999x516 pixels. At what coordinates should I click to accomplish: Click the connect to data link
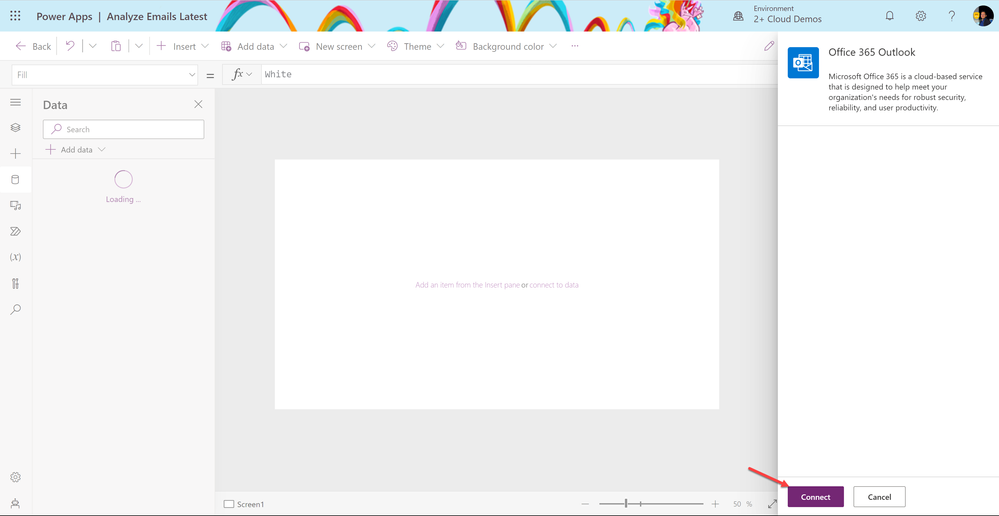coord(554,285)
